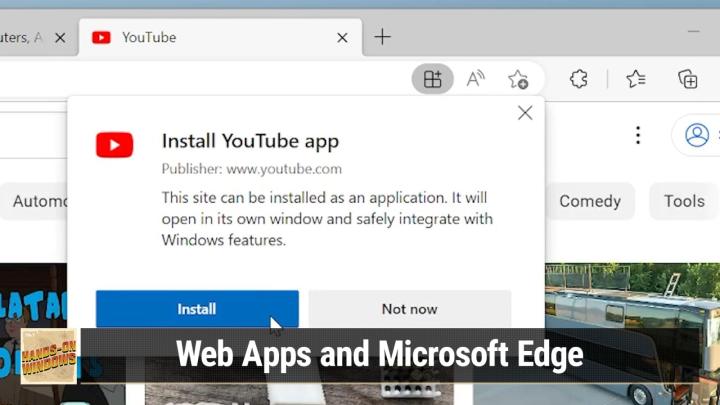The width and height of the screenshot is (720, 405).
Task: Click the Install YouTube app heading
Action: [x=250, y=141]
